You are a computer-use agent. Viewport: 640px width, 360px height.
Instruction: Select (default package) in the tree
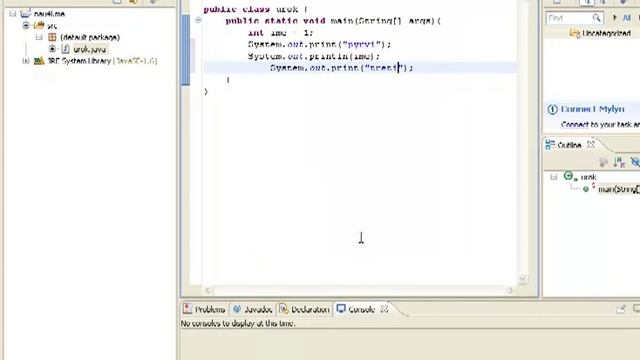90,38
